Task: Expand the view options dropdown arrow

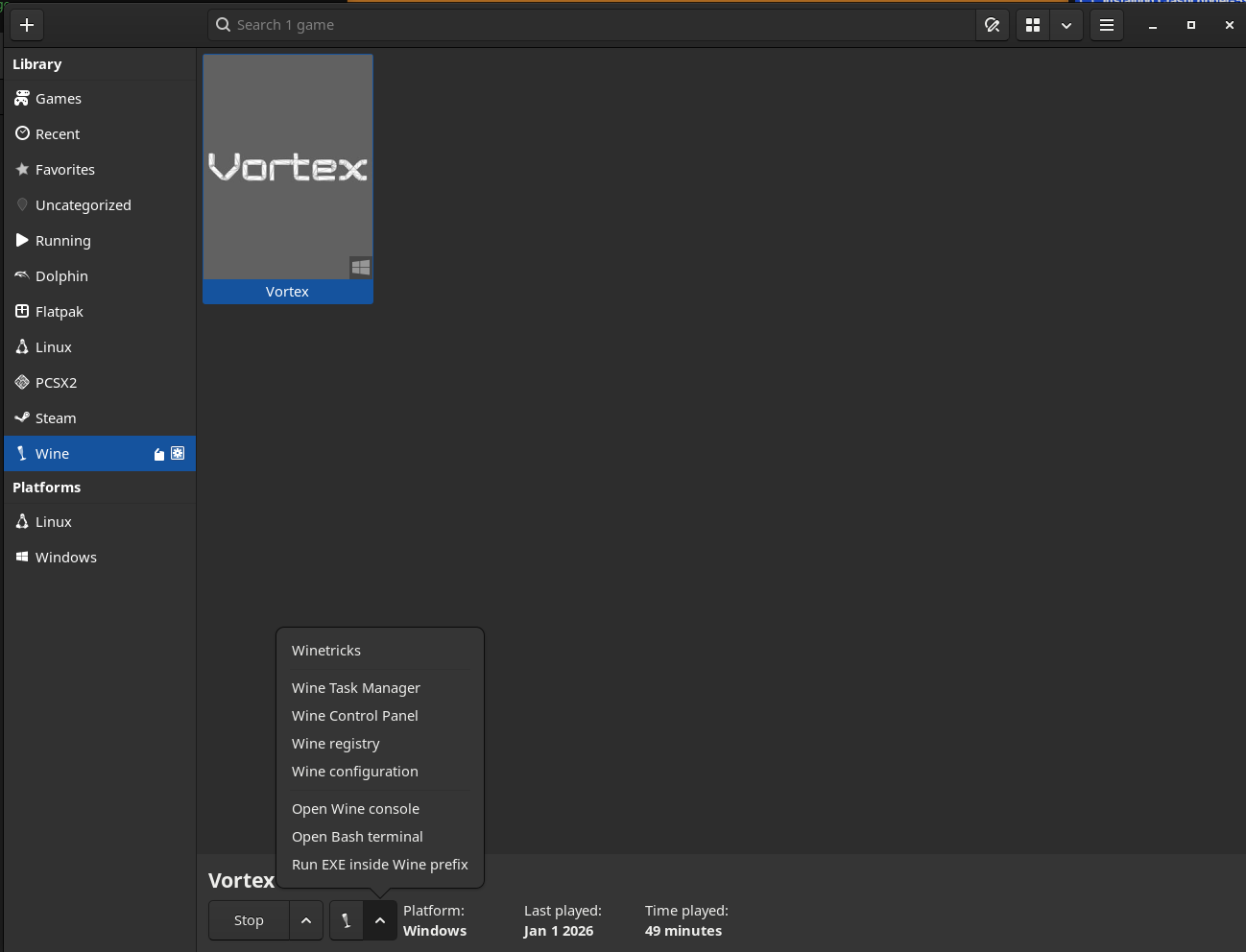Action: pos(1066,25)
